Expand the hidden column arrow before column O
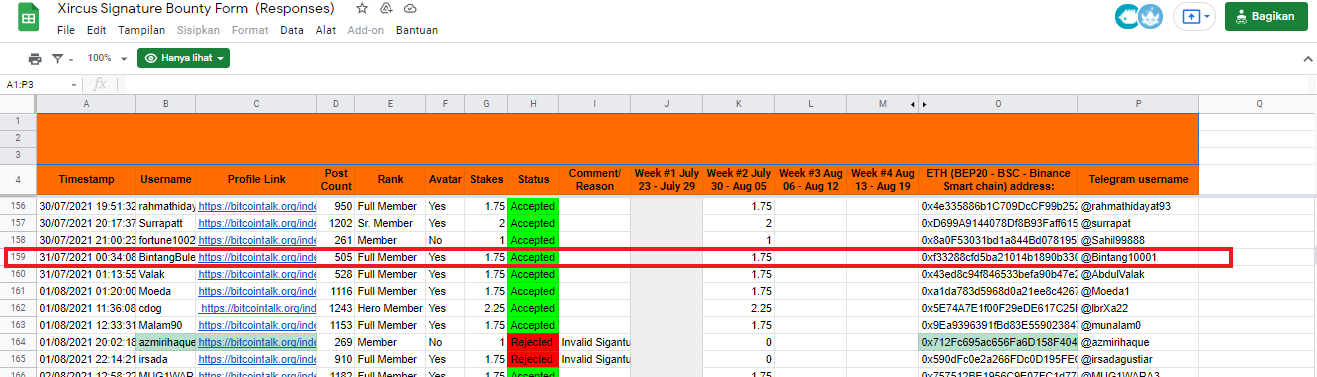The height and width of the screenshot is (377, 1317). click(x=924, y=104)
